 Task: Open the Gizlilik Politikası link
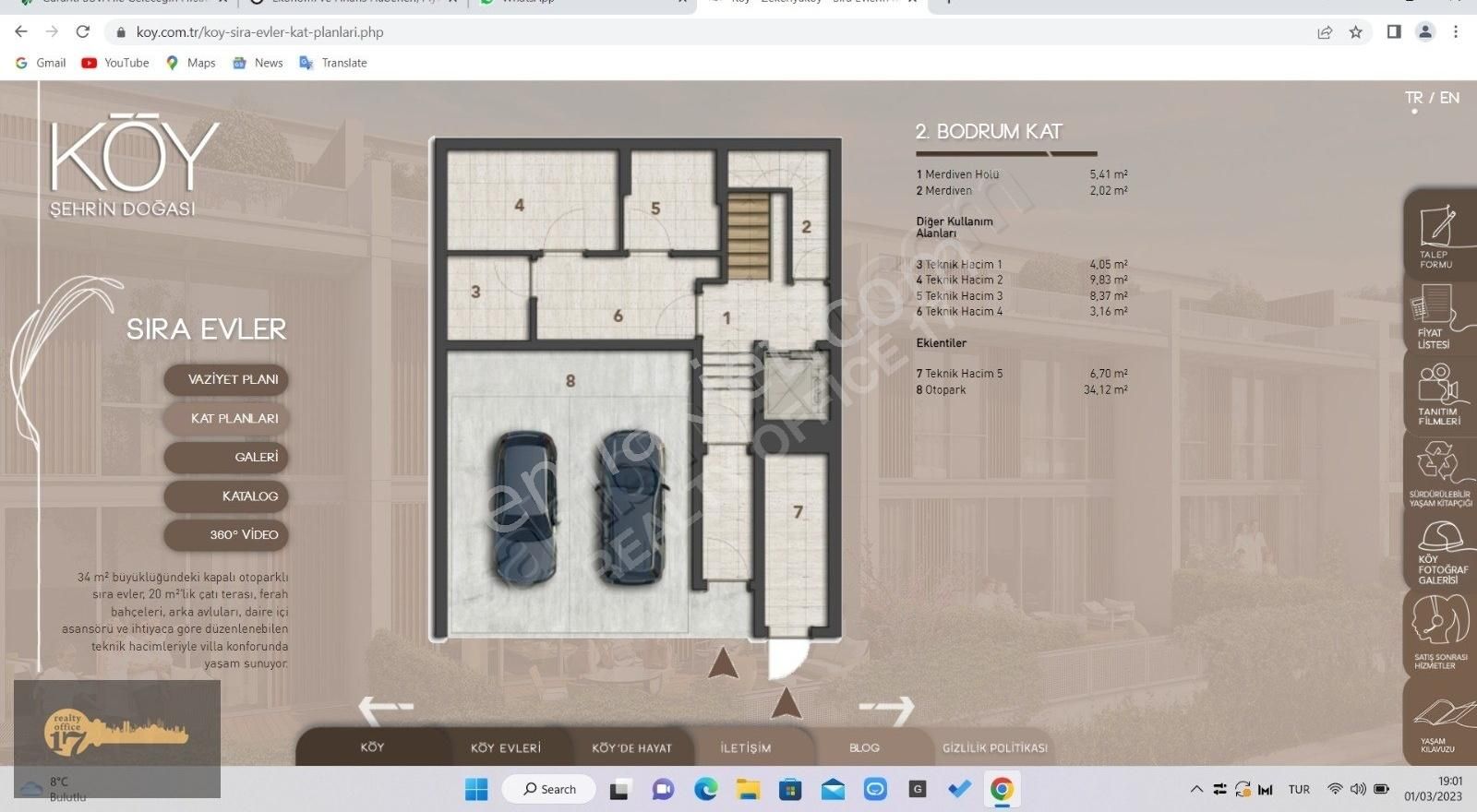pos(995,747)
